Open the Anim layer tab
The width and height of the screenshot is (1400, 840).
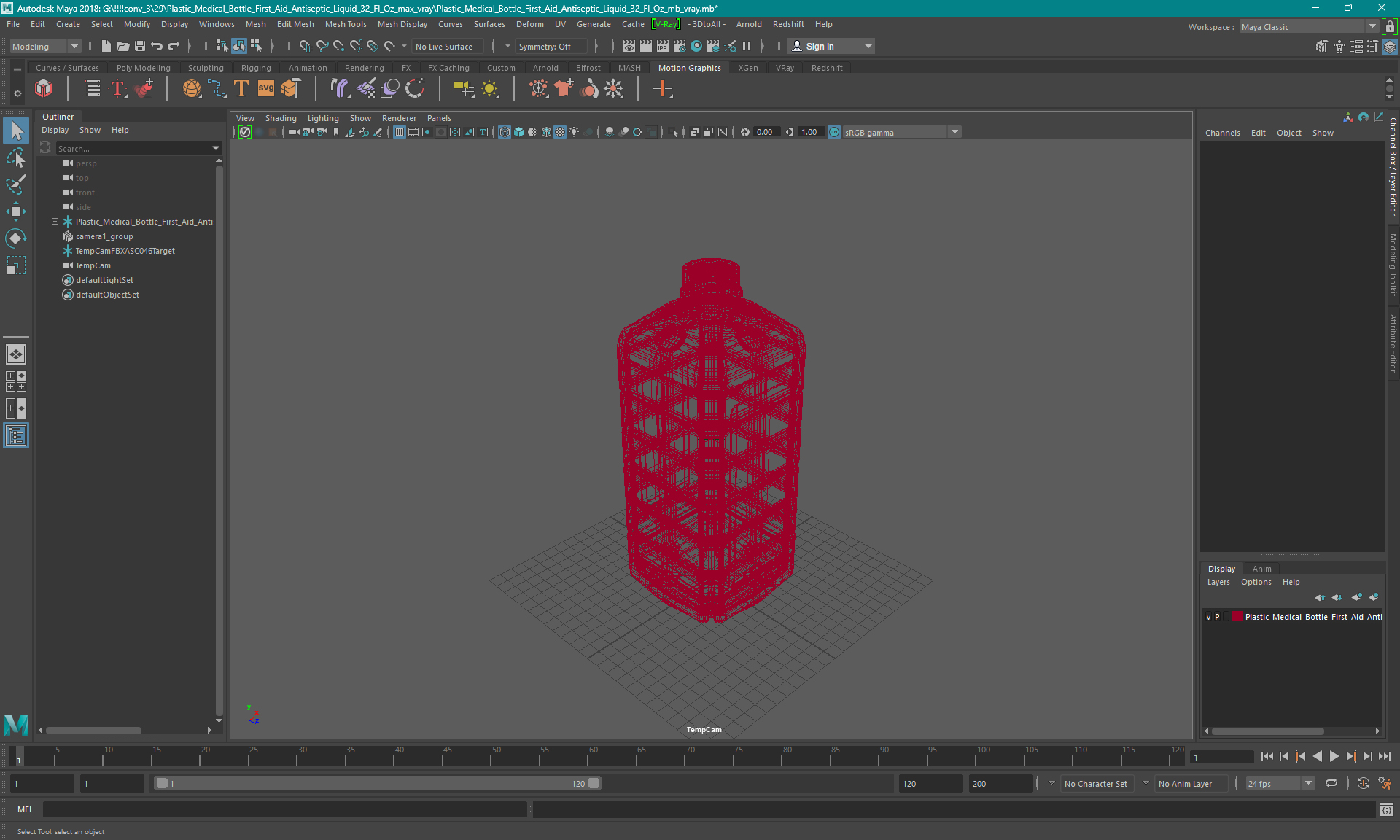(1261, 569)
